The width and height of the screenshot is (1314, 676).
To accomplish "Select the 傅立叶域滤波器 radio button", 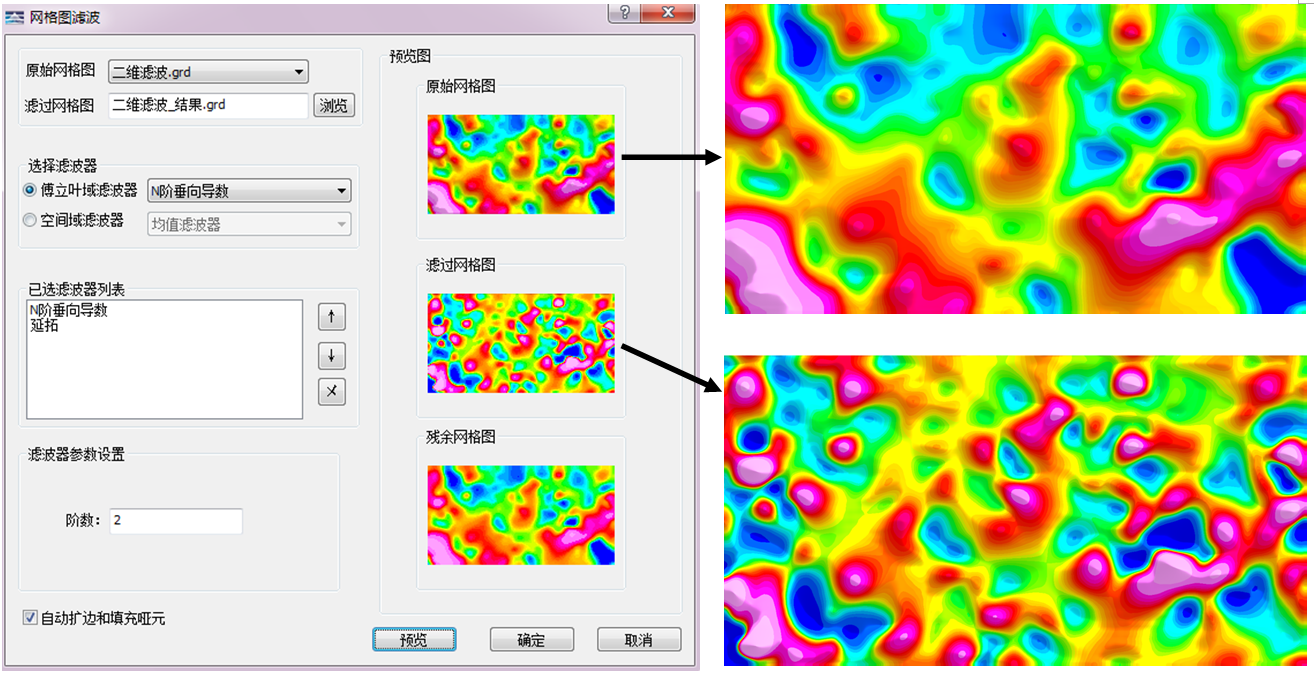I will (31, 190).
